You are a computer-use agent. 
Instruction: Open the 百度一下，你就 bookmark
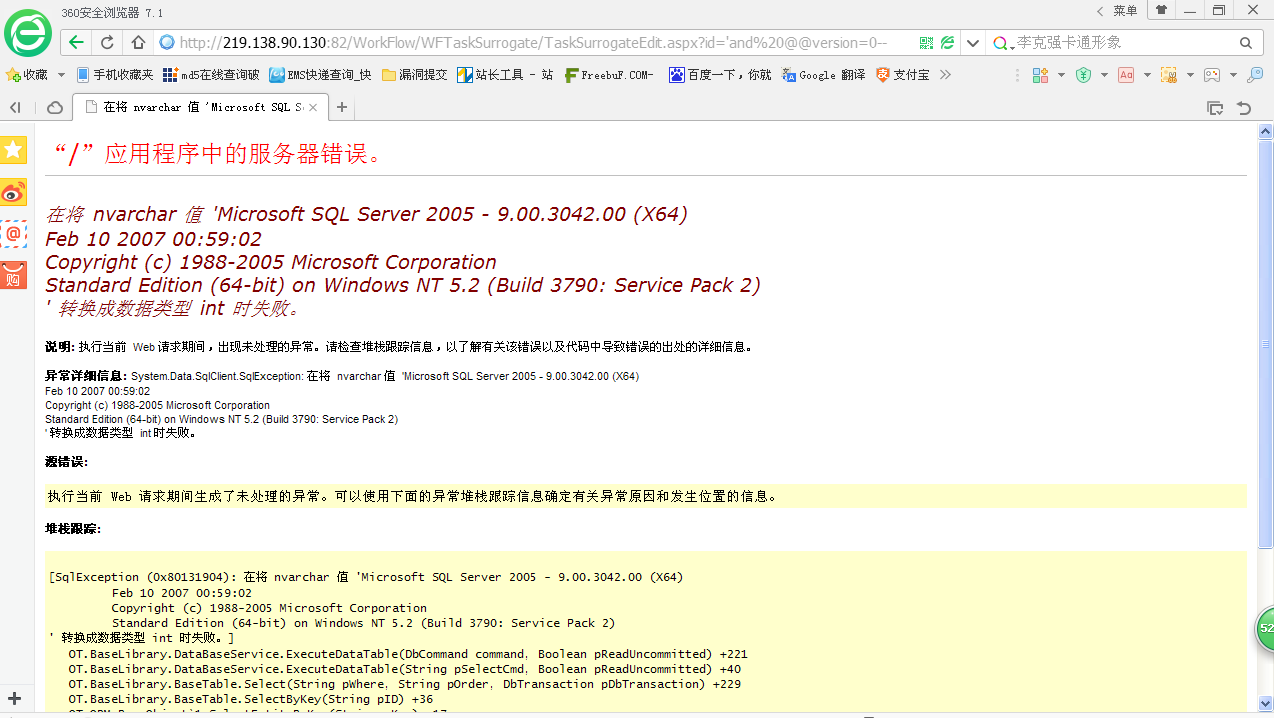(x=720, y=75)
